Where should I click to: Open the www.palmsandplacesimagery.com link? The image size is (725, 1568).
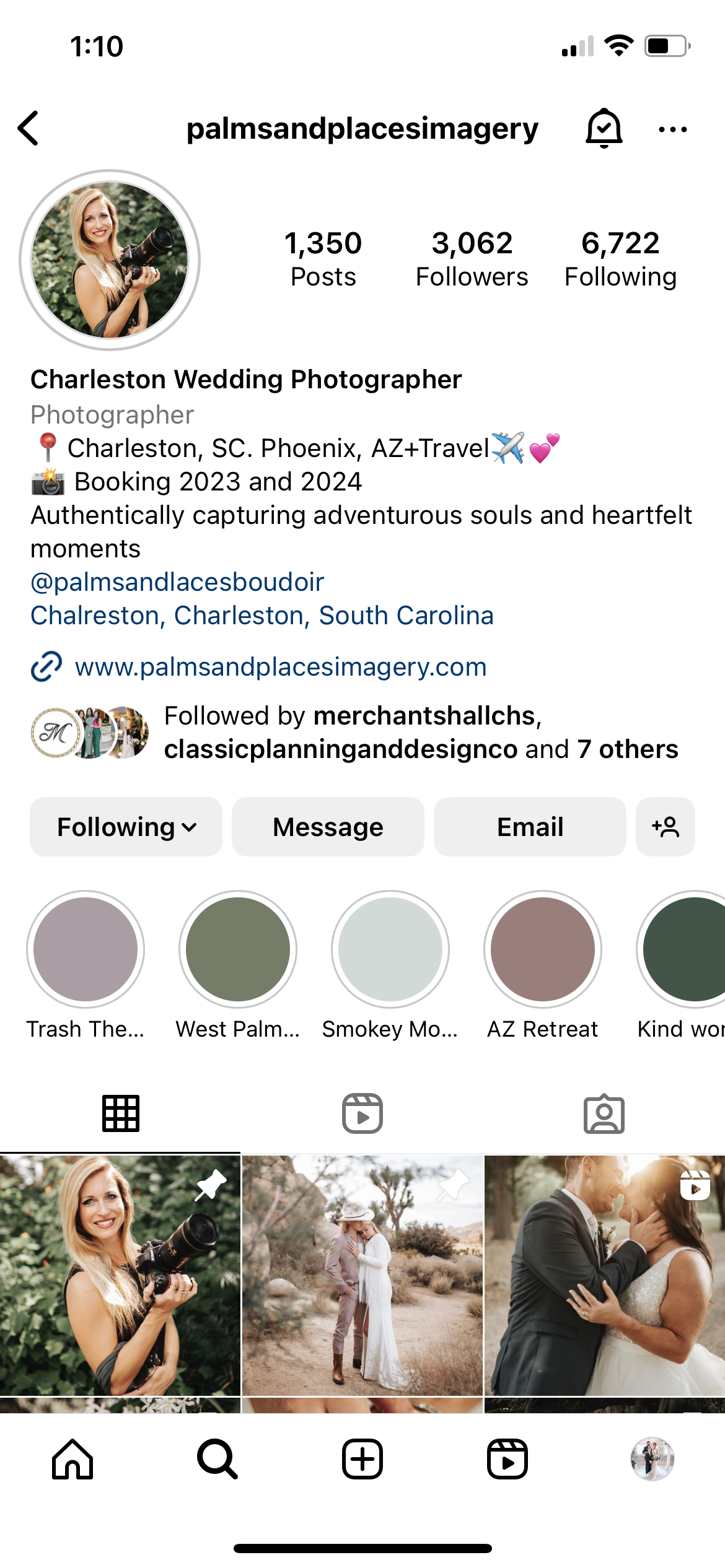[x=281, y=667]
